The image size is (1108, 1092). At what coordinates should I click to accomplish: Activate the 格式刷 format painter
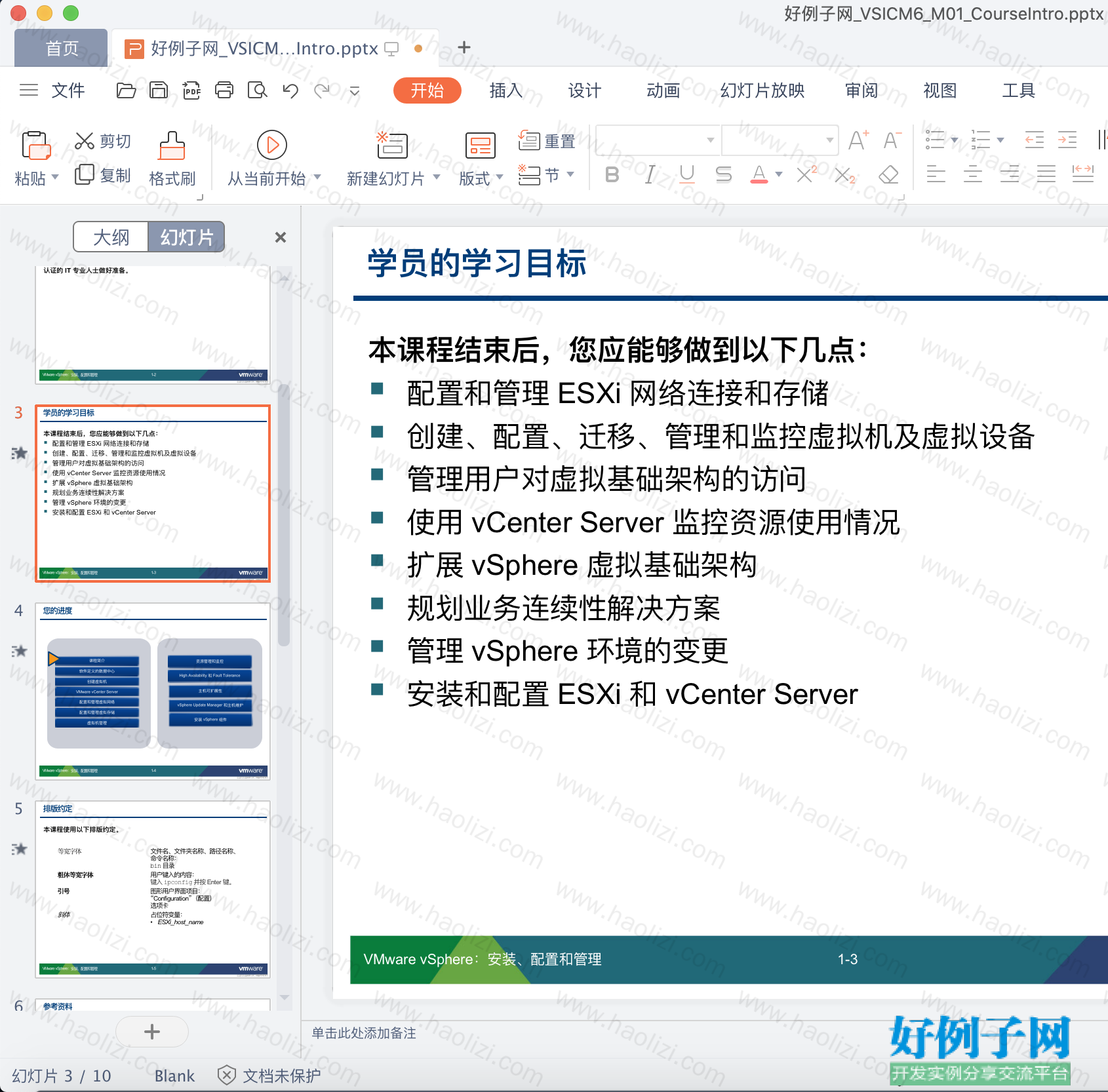click(x=172, y=159)
